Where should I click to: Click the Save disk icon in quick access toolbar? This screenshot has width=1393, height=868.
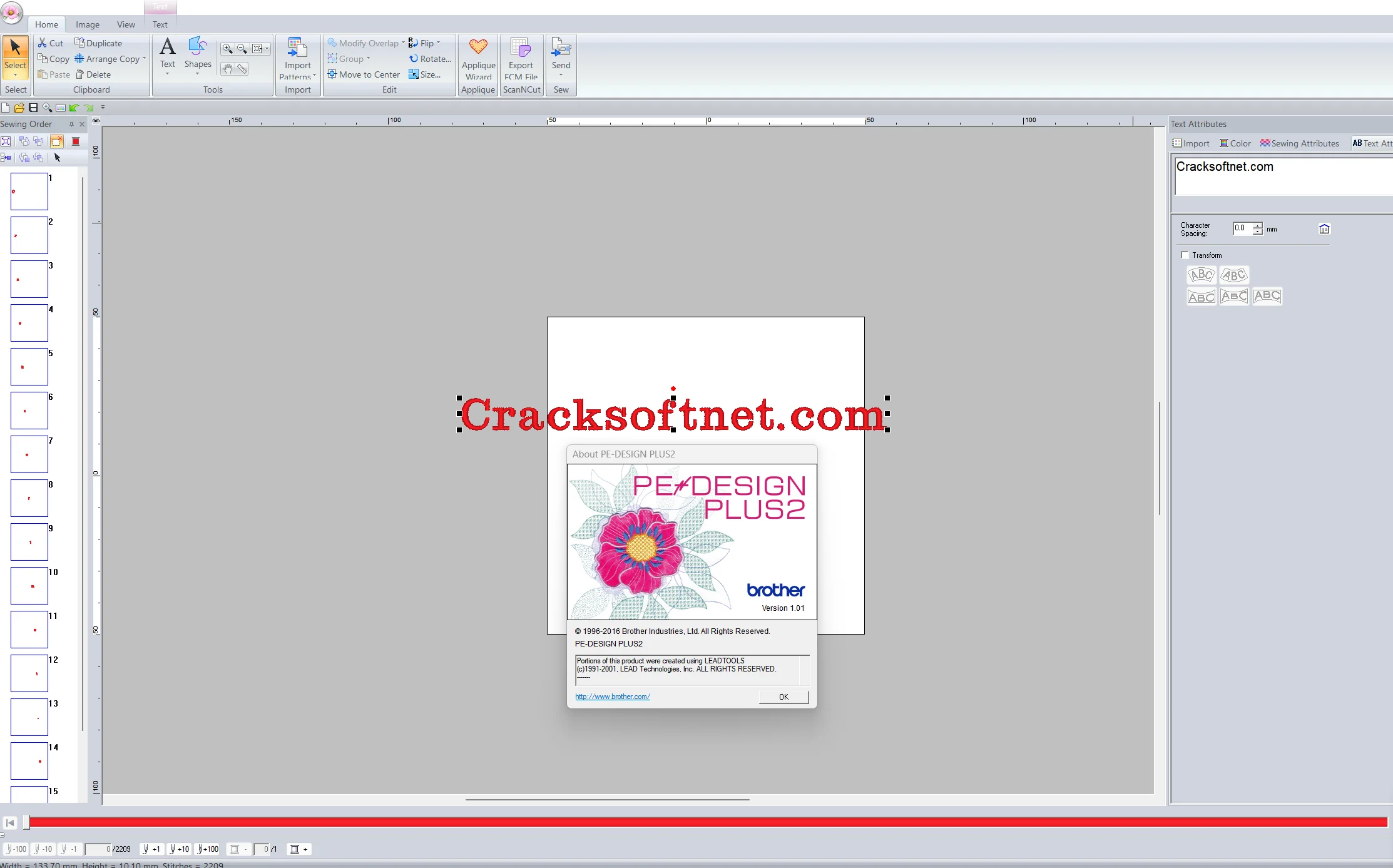coord(33,108)
